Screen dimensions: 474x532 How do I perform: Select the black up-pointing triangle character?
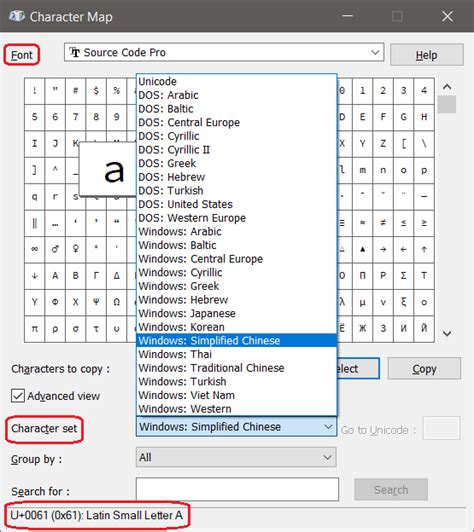pos(363,249)
